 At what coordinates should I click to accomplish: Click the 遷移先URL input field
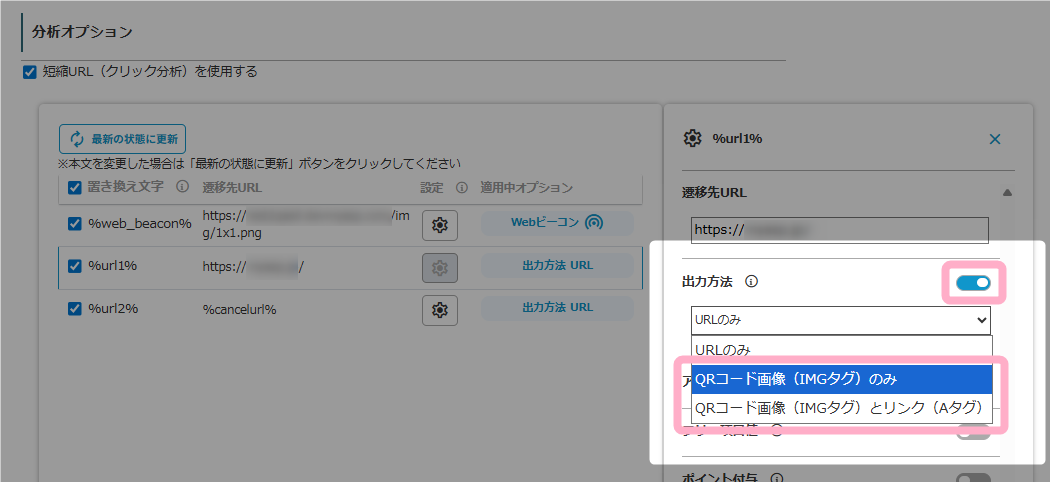point(840,230)
